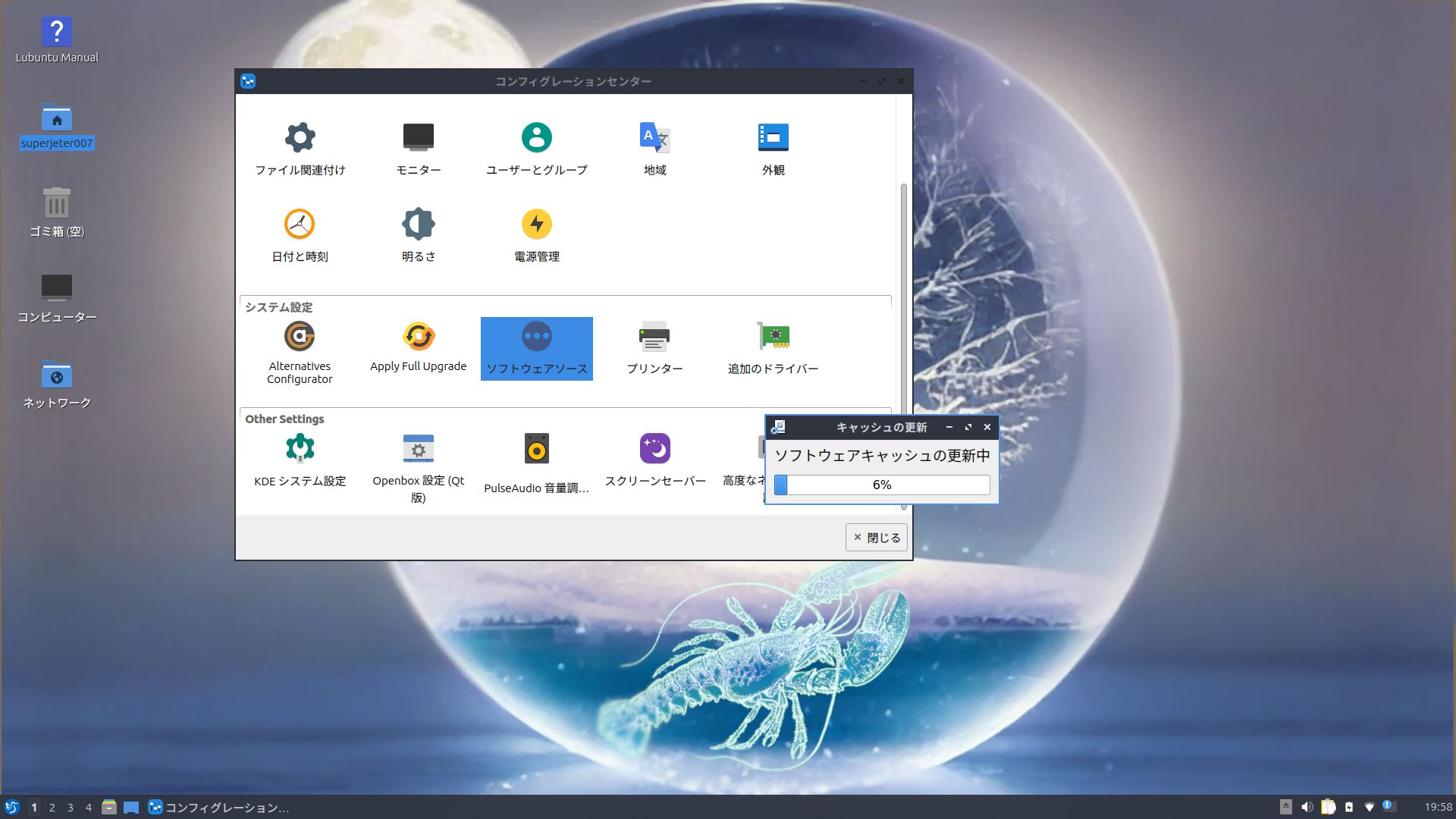Switch to workspace 2 in taskbar
This screenshot has width=1456, height=819.
[x=52, y=808]
